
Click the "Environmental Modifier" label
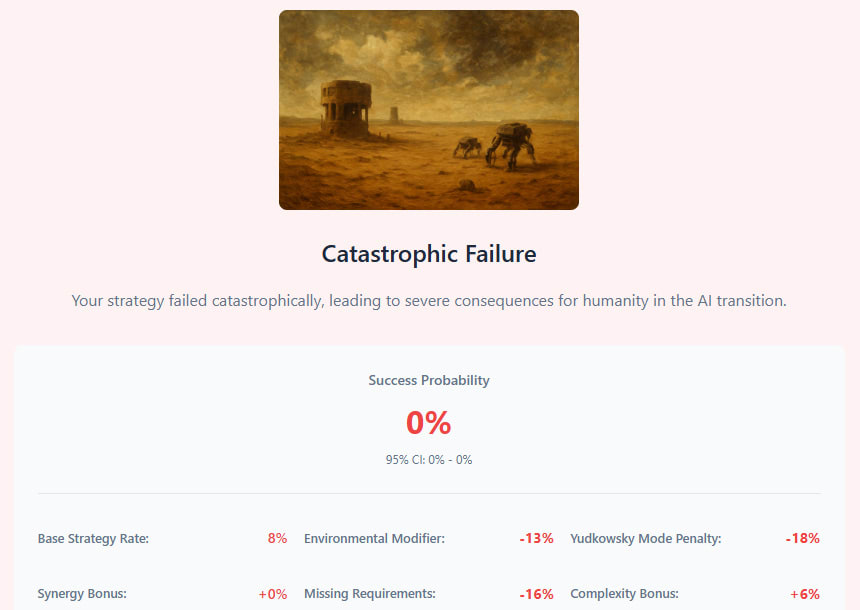click(x=374, y=539)
